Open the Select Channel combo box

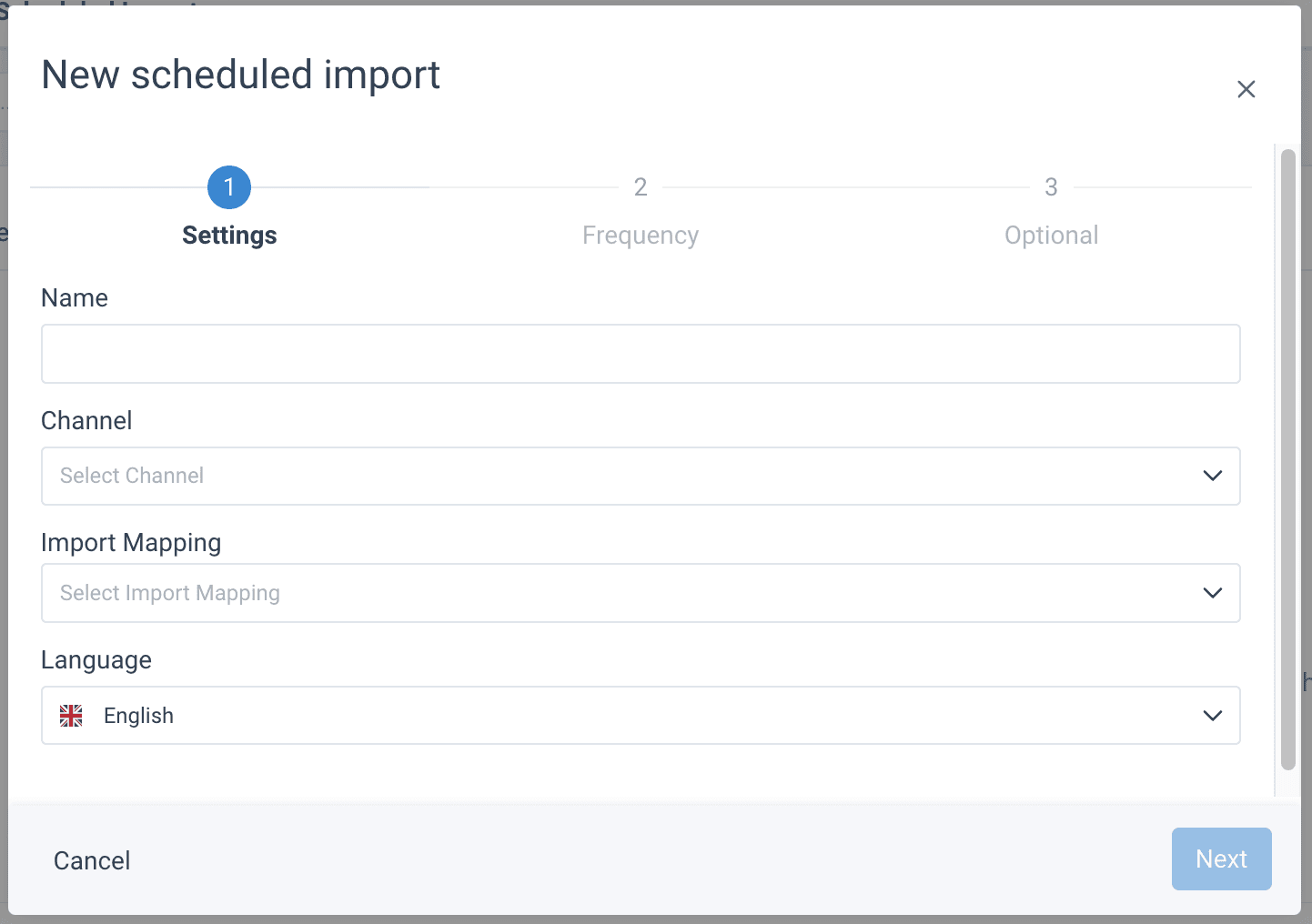coord(619,476)
